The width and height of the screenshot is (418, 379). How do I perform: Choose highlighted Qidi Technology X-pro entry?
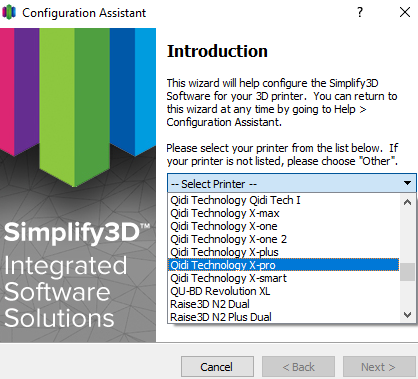coord(283,265)
